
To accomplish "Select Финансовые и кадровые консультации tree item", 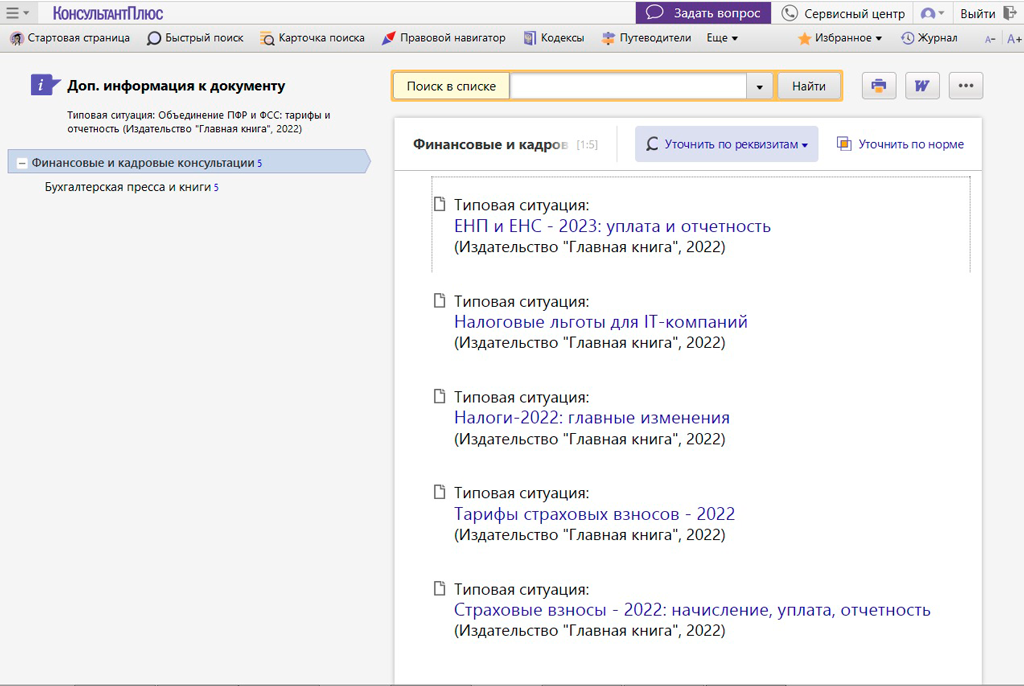I will click(189, 162).
